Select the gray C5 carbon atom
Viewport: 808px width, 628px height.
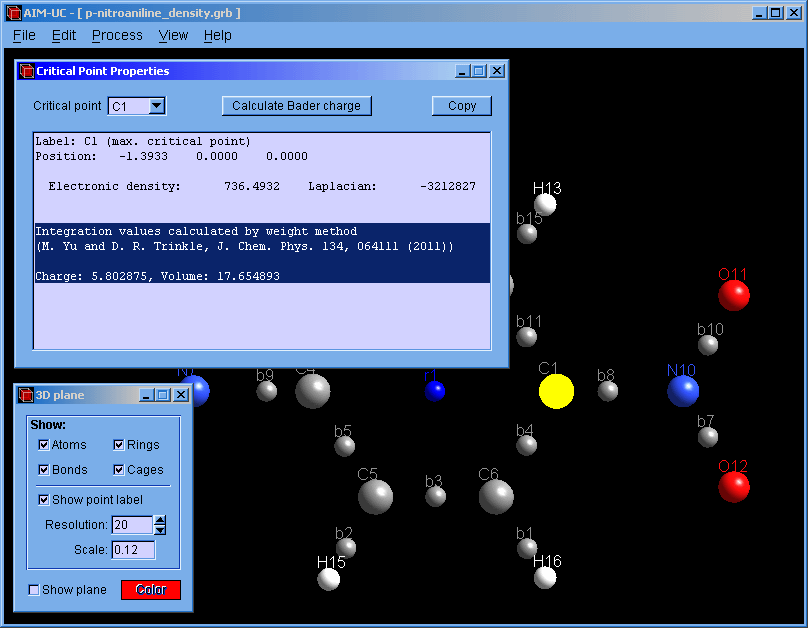375,496
